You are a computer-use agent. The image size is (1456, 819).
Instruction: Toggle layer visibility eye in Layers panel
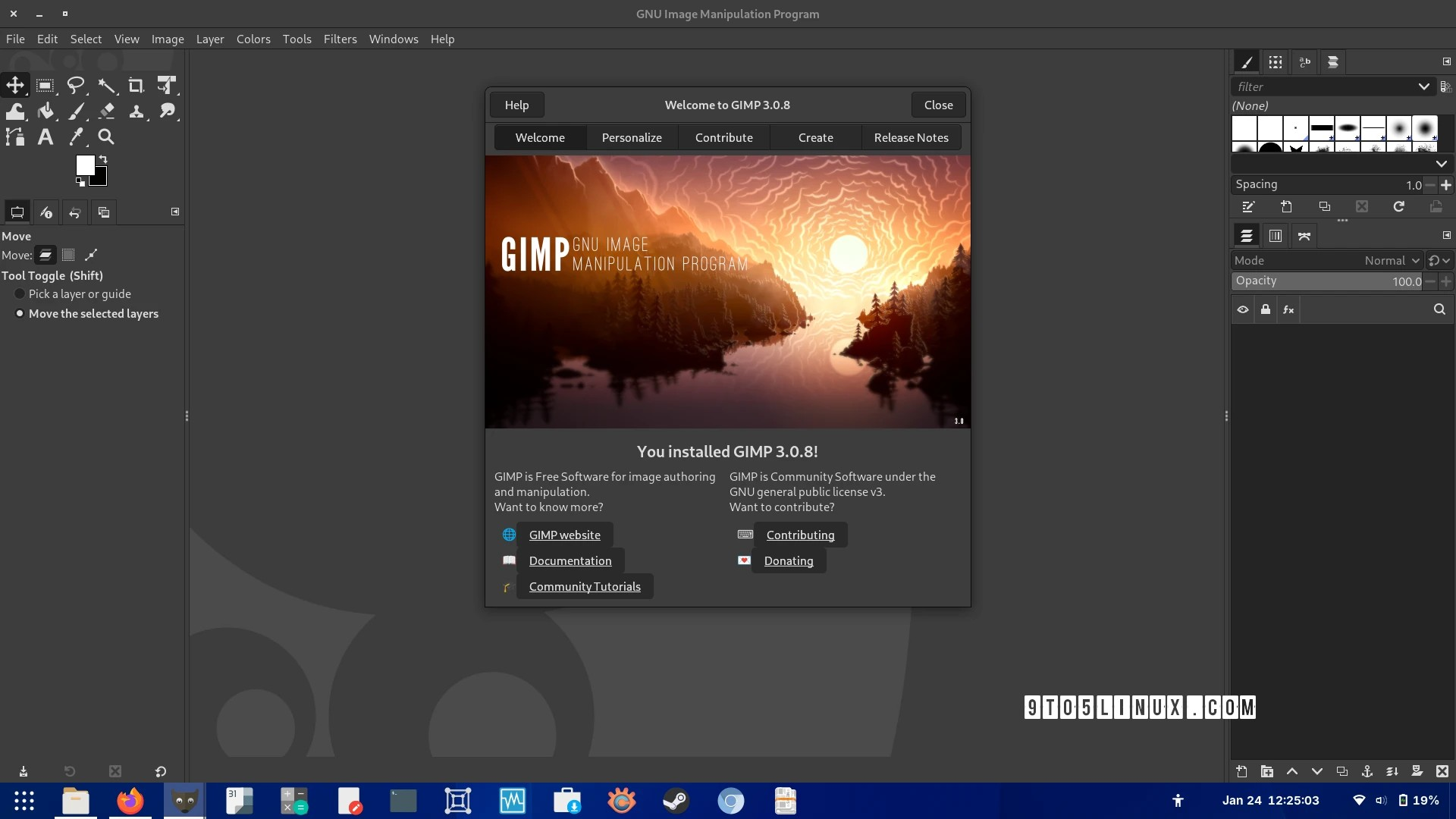pos(1242,309)
